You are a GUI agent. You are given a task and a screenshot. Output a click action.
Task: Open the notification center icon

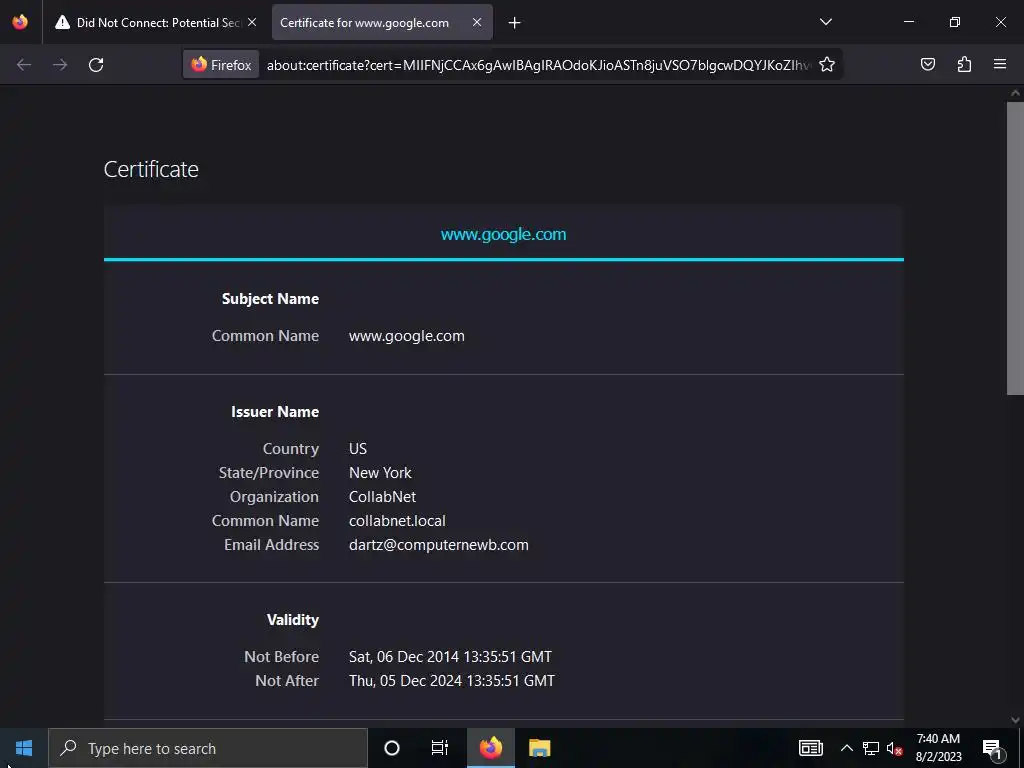pyautogui.click(x=991, y=749)
